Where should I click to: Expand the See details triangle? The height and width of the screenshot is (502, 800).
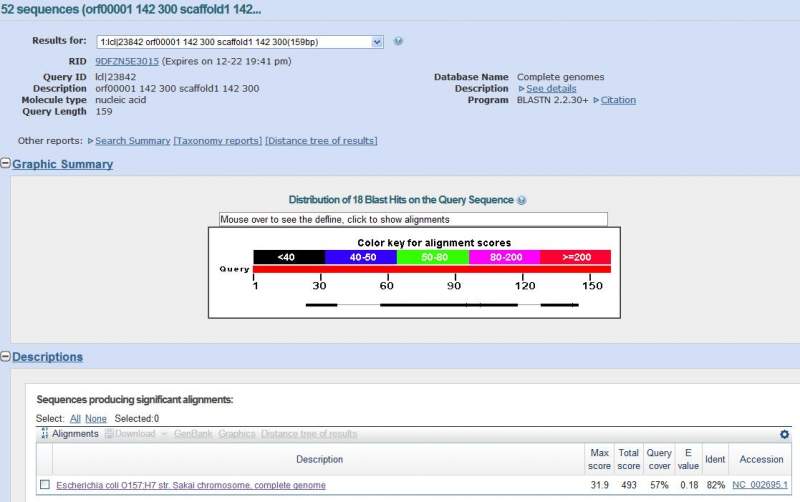pyautogui.click(x=521, y=89)
